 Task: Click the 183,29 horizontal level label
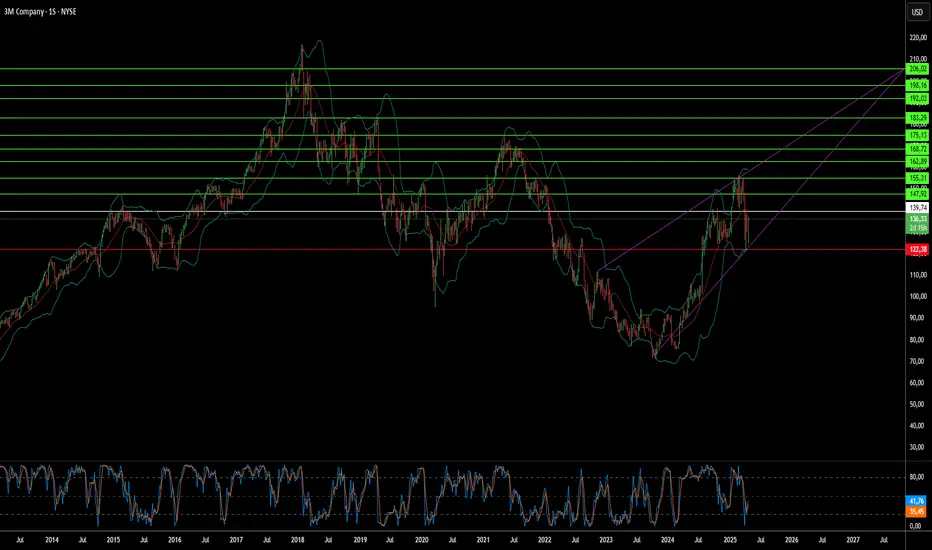tap(917, 118)
